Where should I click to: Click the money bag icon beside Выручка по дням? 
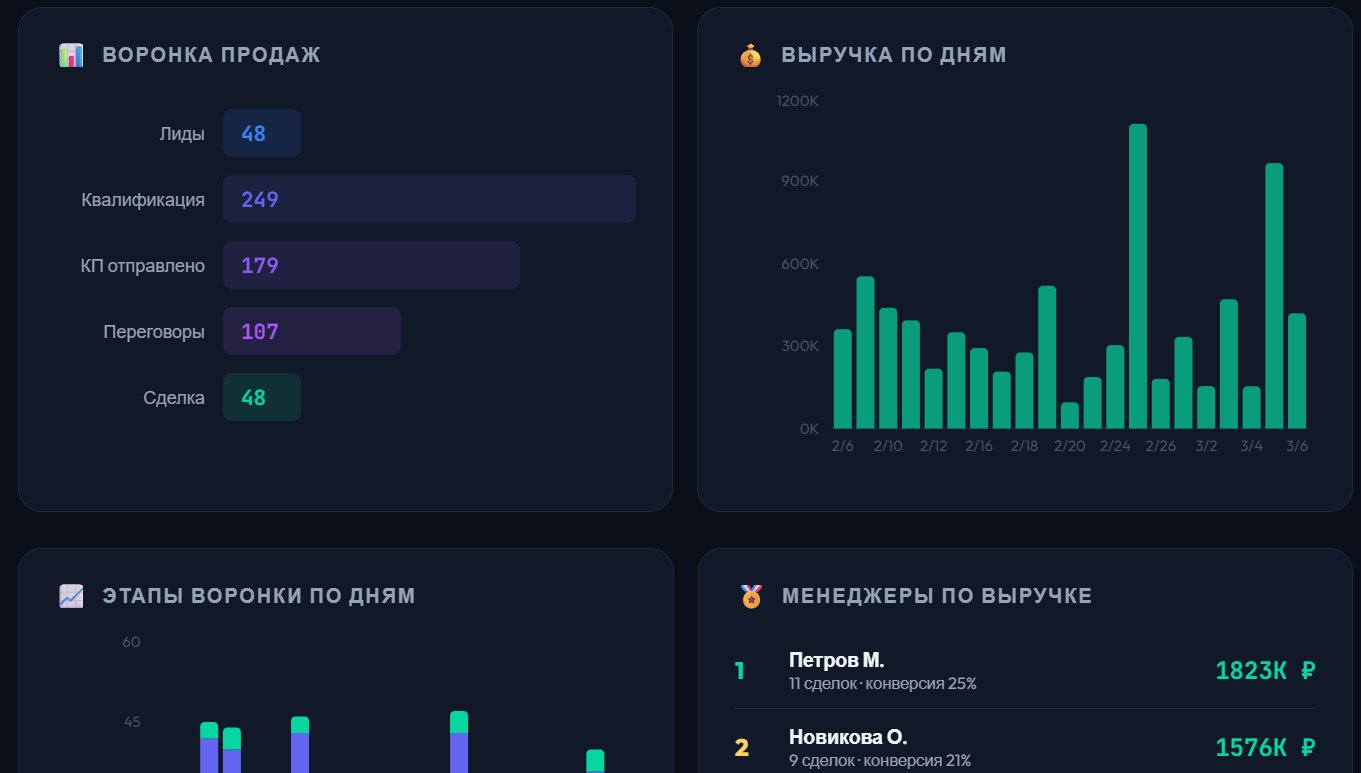[x=750, y=55]
